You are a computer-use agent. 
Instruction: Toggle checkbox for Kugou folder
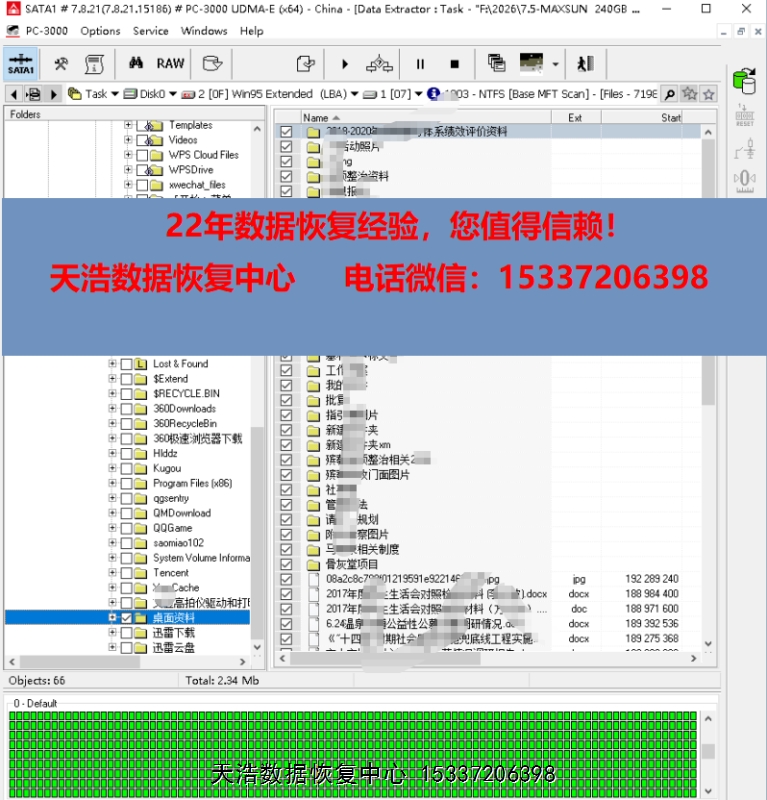pyautogui.click(x=126, y=468)
